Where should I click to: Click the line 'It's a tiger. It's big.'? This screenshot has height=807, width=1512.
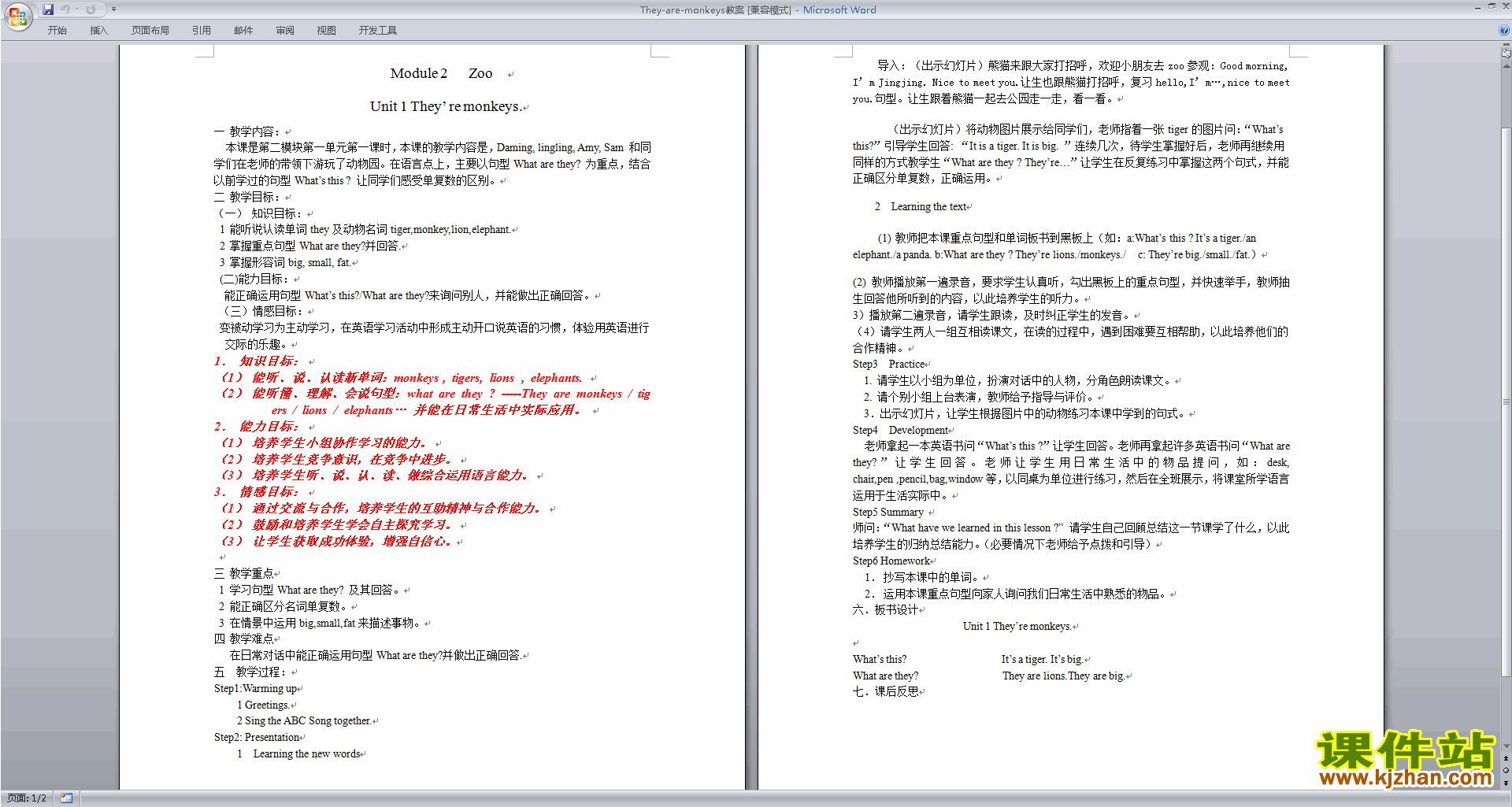(1042, 659)
